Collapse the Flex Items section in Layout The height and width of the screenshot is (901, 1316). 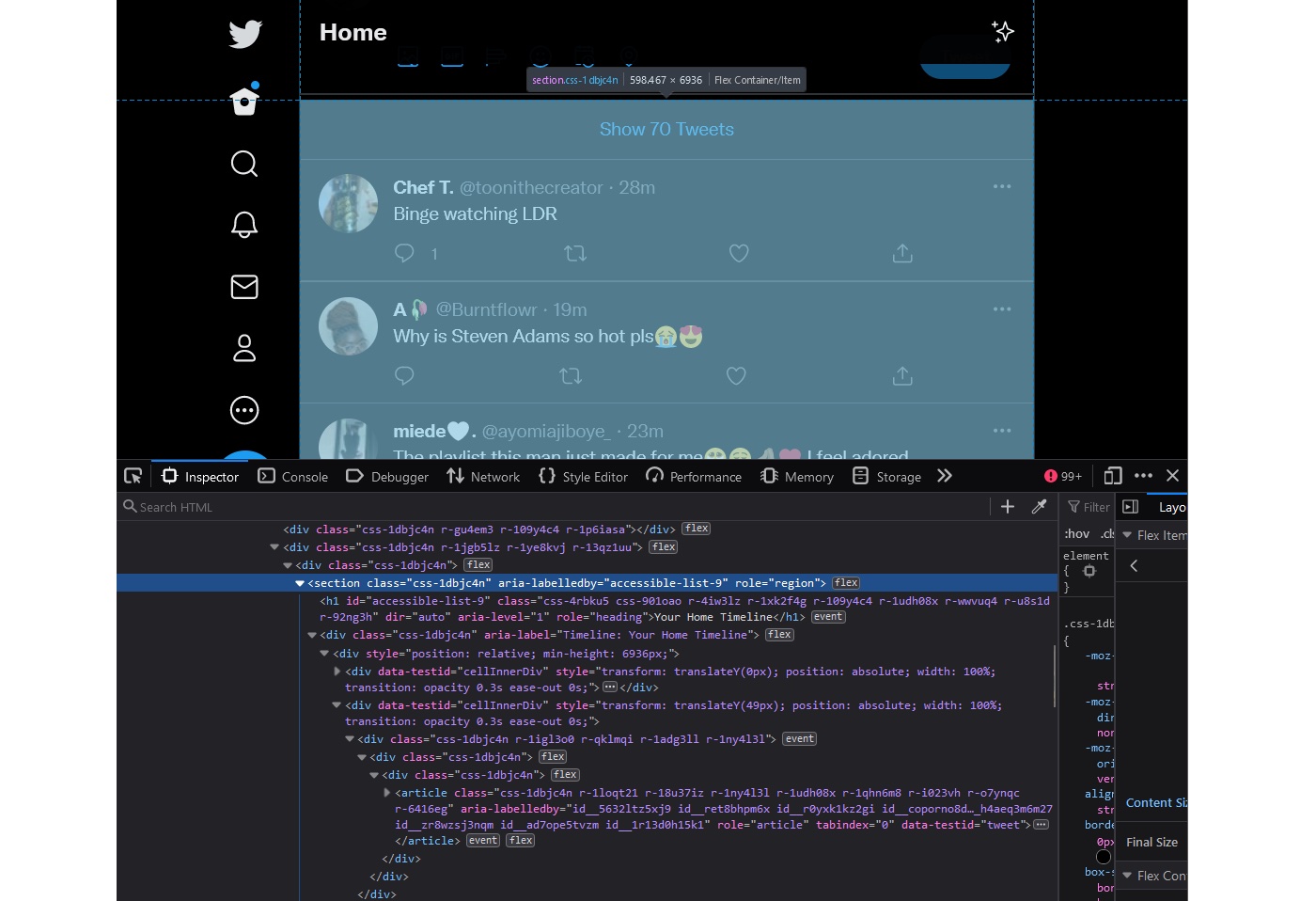click(1127, 534)
